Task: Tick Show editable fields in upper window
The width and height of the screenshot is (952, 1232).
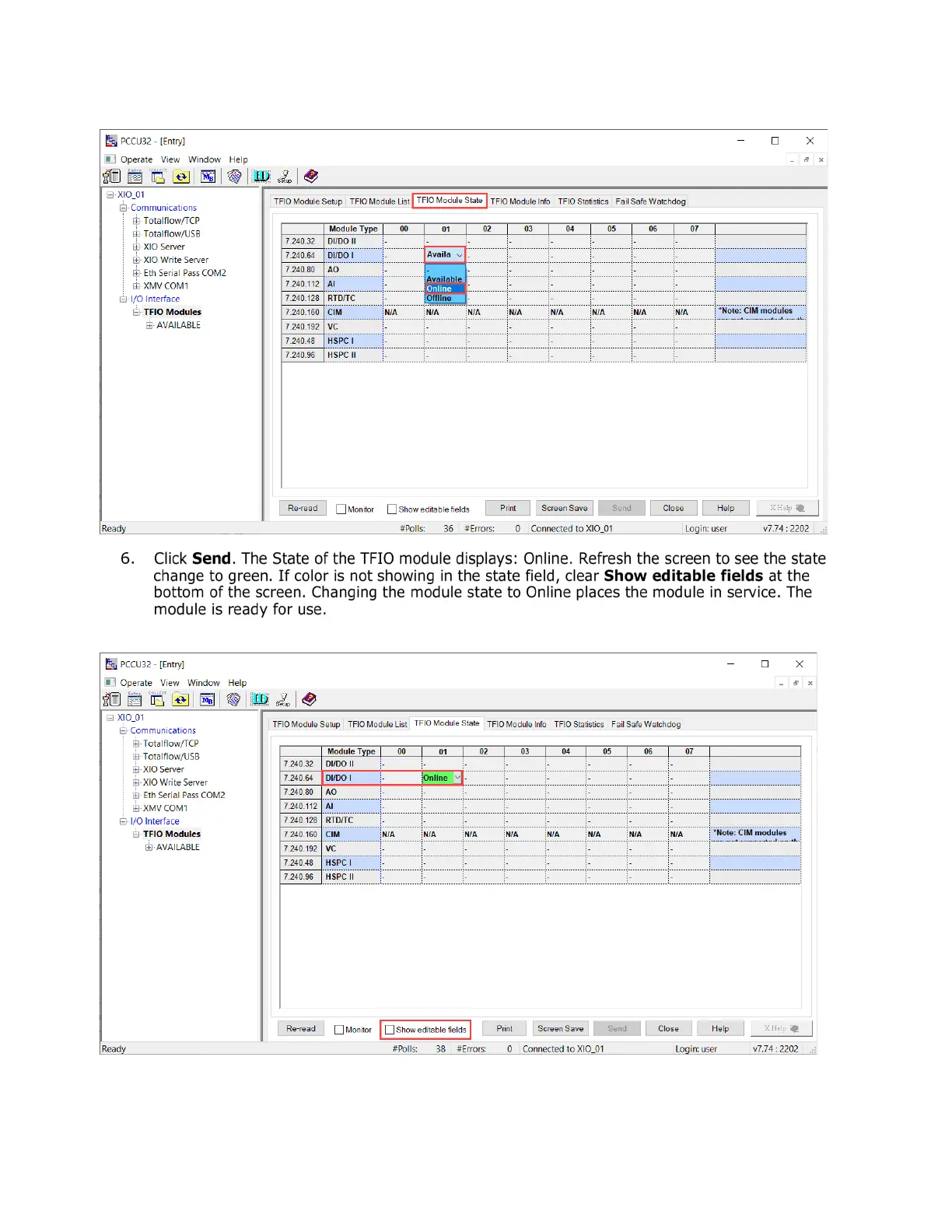Action: [x=392, y=509]
